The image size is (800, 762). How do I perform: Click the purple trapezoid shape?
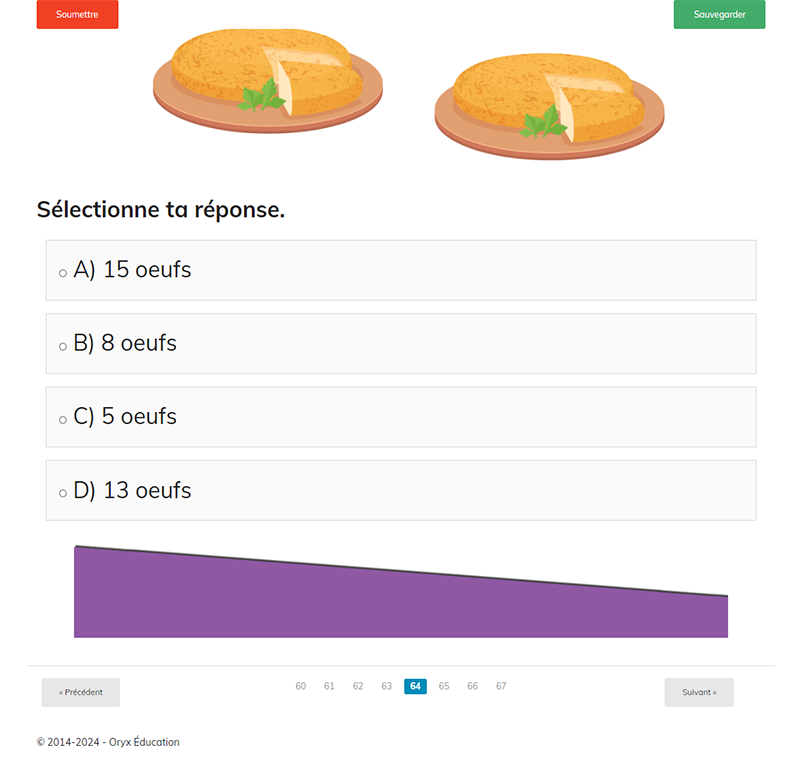click(x=400, y=602)
